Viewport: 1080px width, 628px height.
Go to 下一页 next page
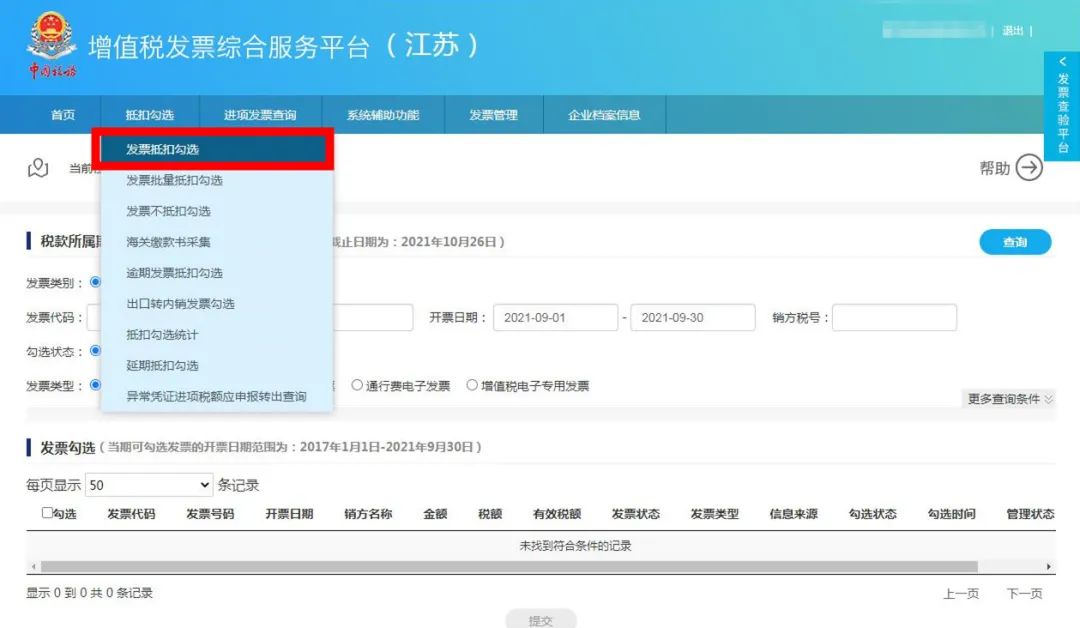(x=1024, y=594)
